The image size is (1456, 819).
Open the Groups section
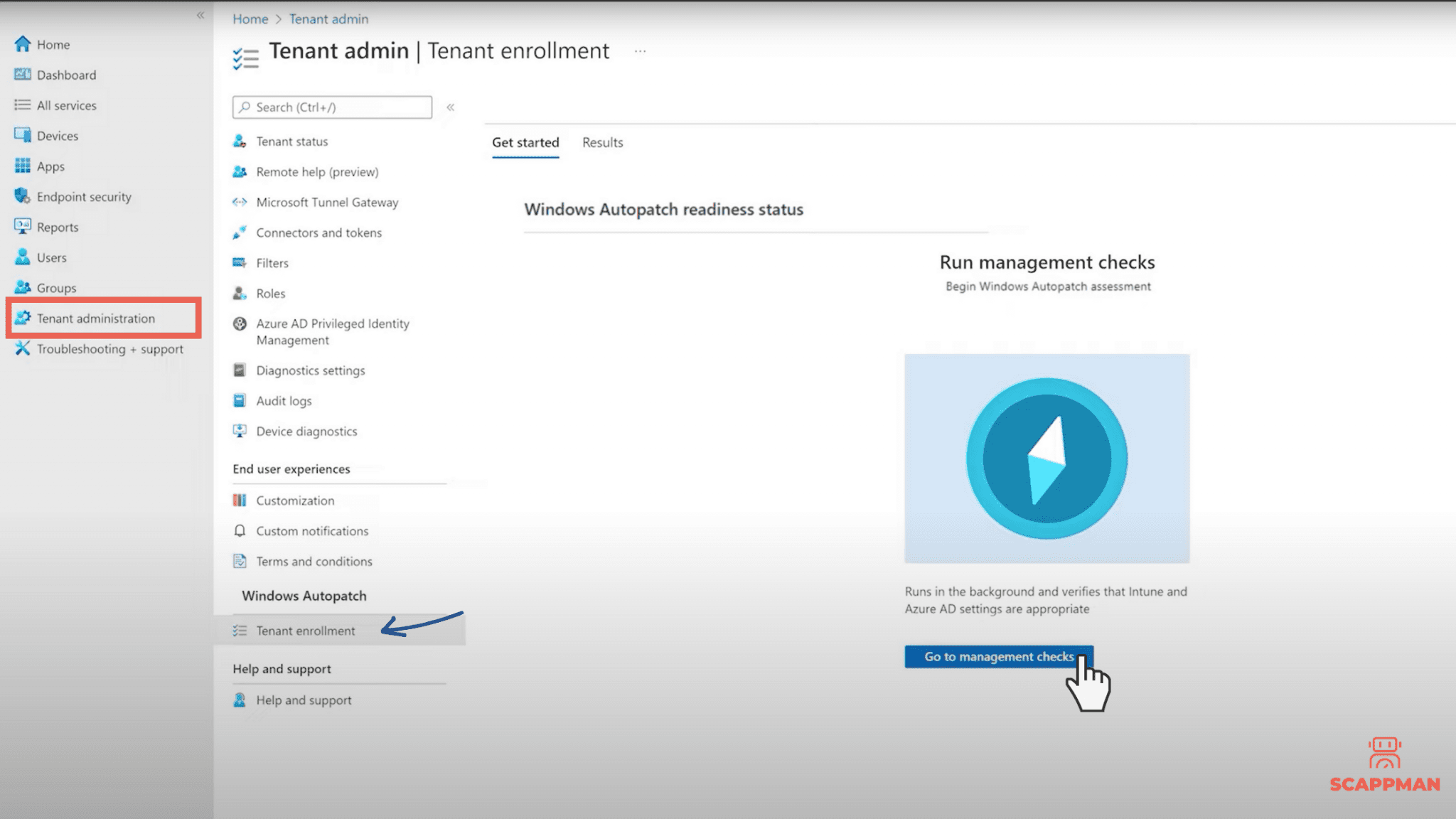[55, 287]
